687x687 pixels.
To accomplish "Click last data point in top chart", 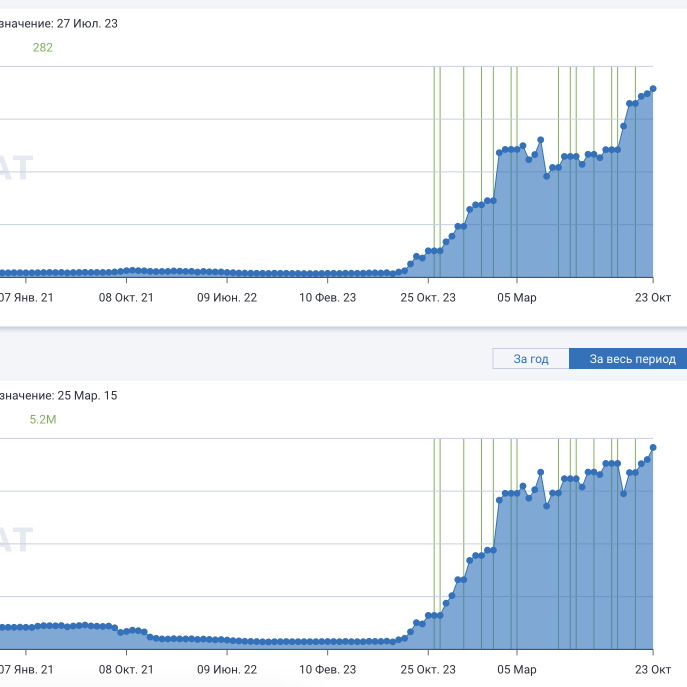I will tap(653, 88).
